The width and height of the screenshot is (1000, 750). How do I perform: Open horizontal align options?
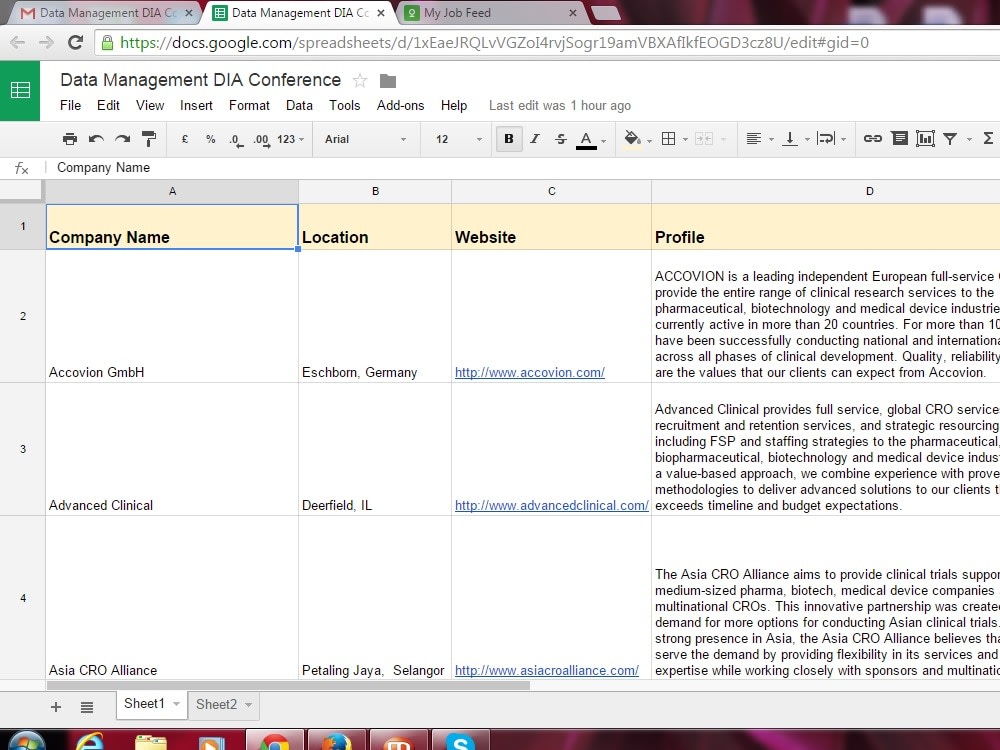760,139
